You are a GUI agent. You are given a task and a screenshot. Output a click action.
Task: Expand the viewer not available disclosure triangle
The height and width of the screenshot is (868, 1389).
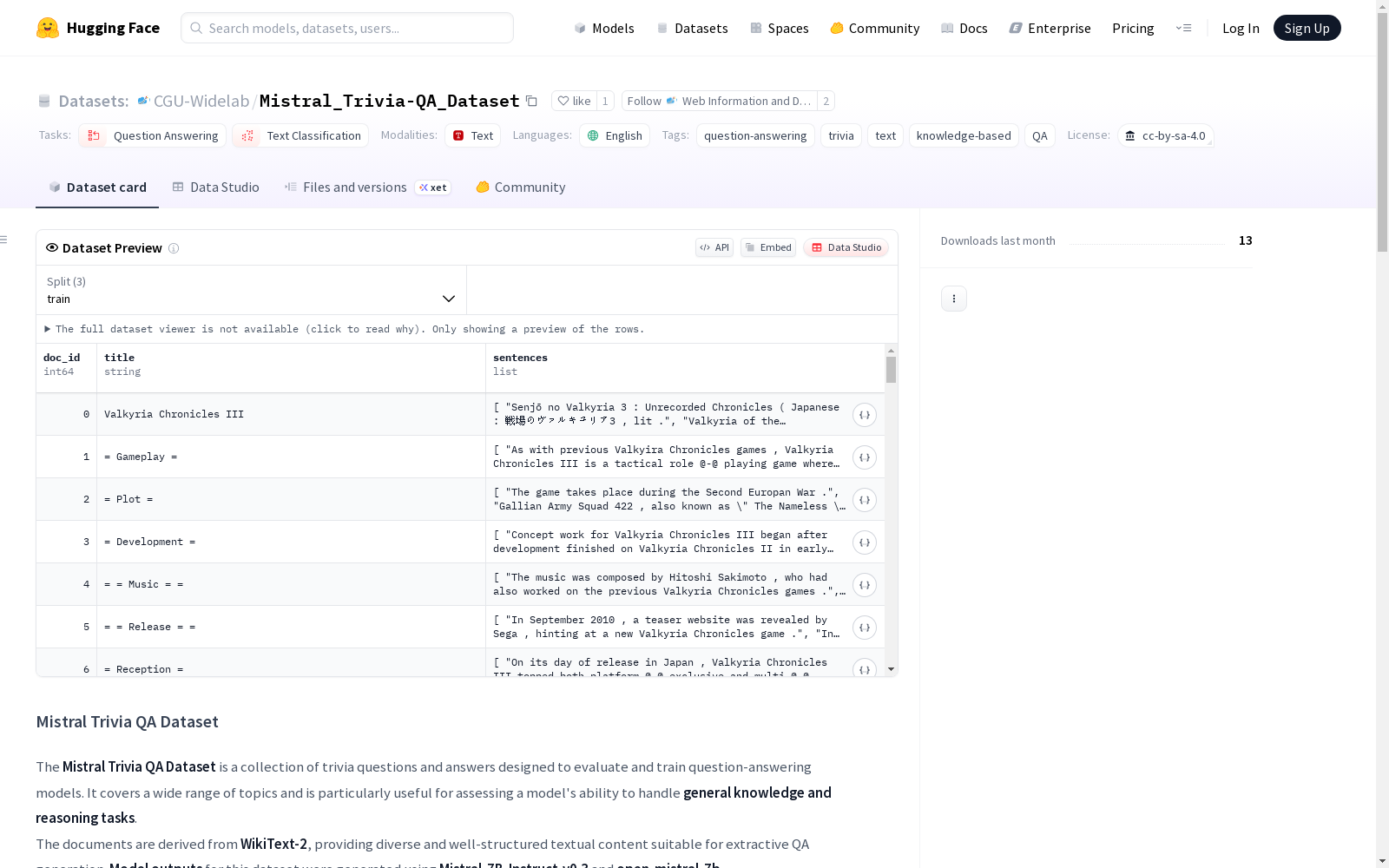pyautogui.click(x=48, y=329)
